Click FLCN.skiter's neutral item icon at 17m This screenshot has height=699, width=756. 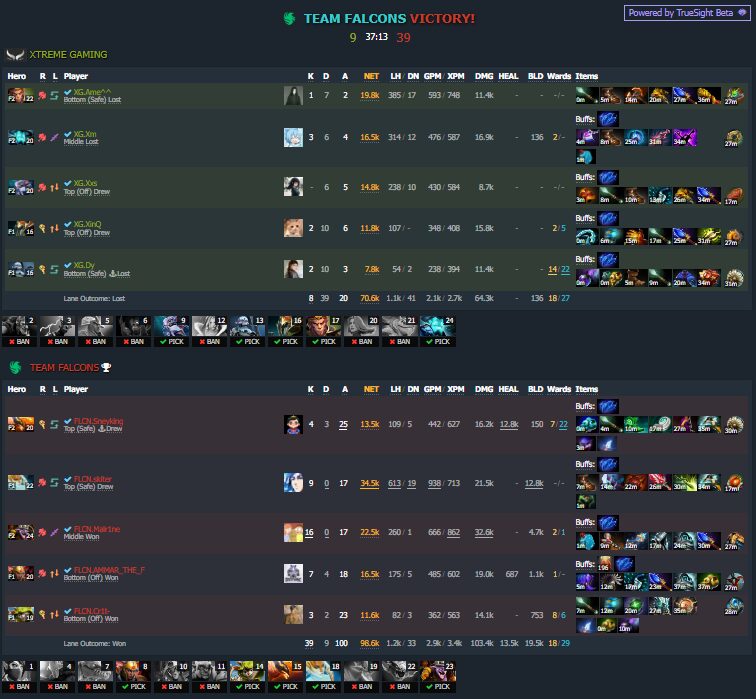(734, 483)
